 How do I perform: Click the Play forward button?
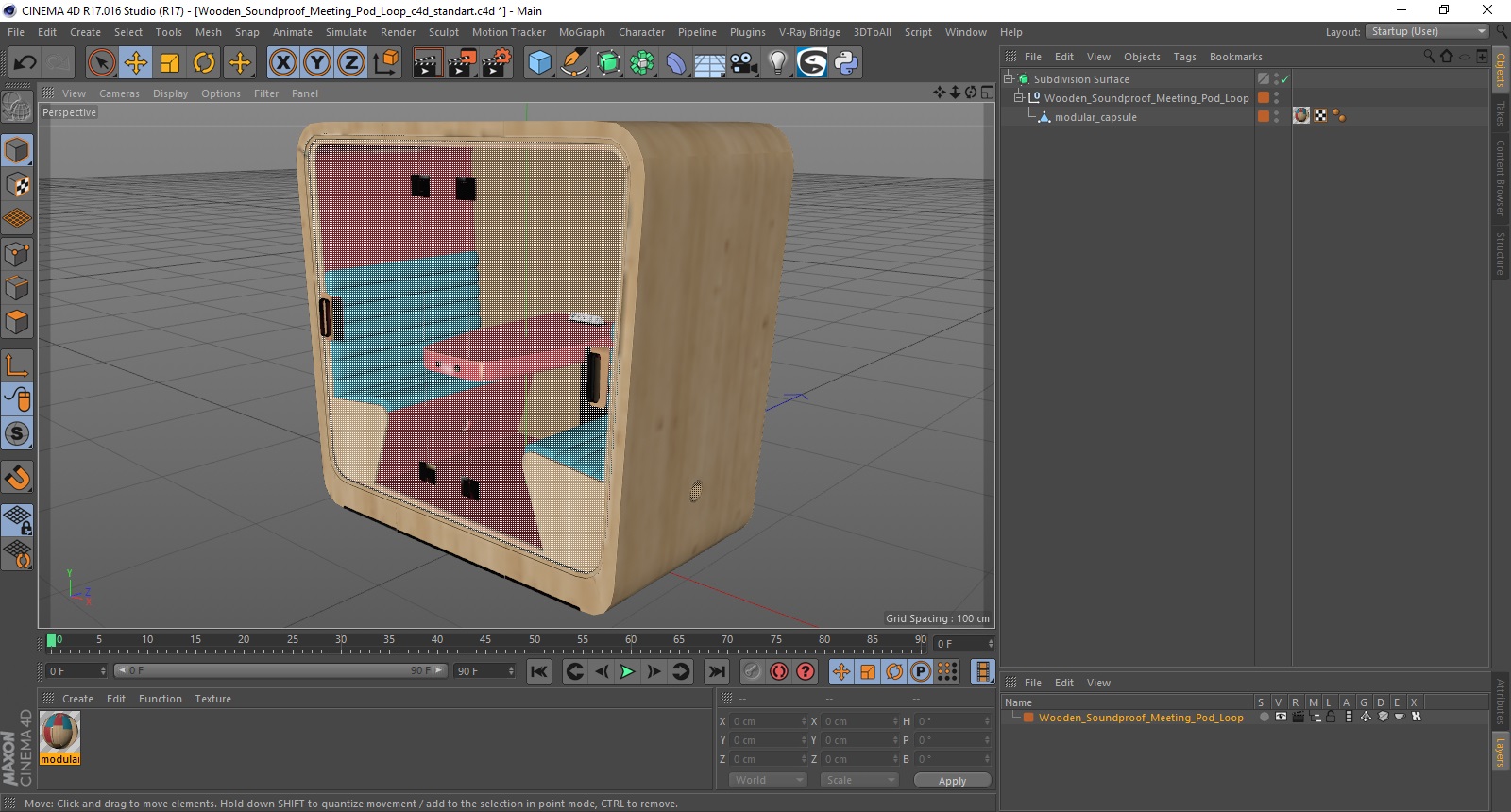click(627, 671)
